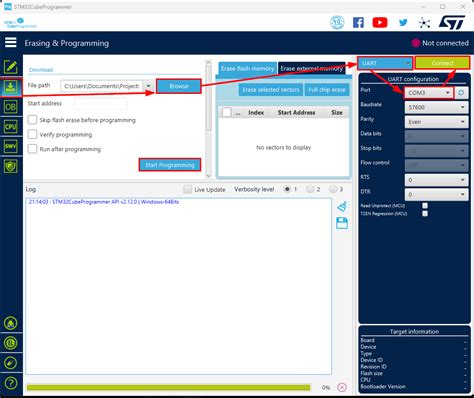This screenshot has height=398, width=474.
Task: Click the ST logo
Action: coord(452,23)
